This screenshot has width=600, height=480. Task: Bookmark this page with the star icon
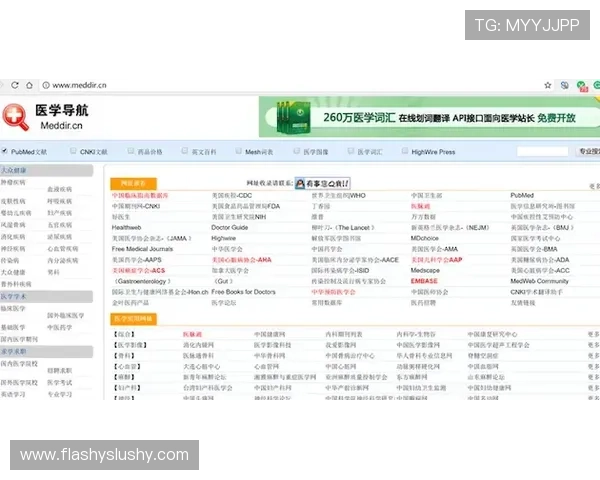(548, 85)
